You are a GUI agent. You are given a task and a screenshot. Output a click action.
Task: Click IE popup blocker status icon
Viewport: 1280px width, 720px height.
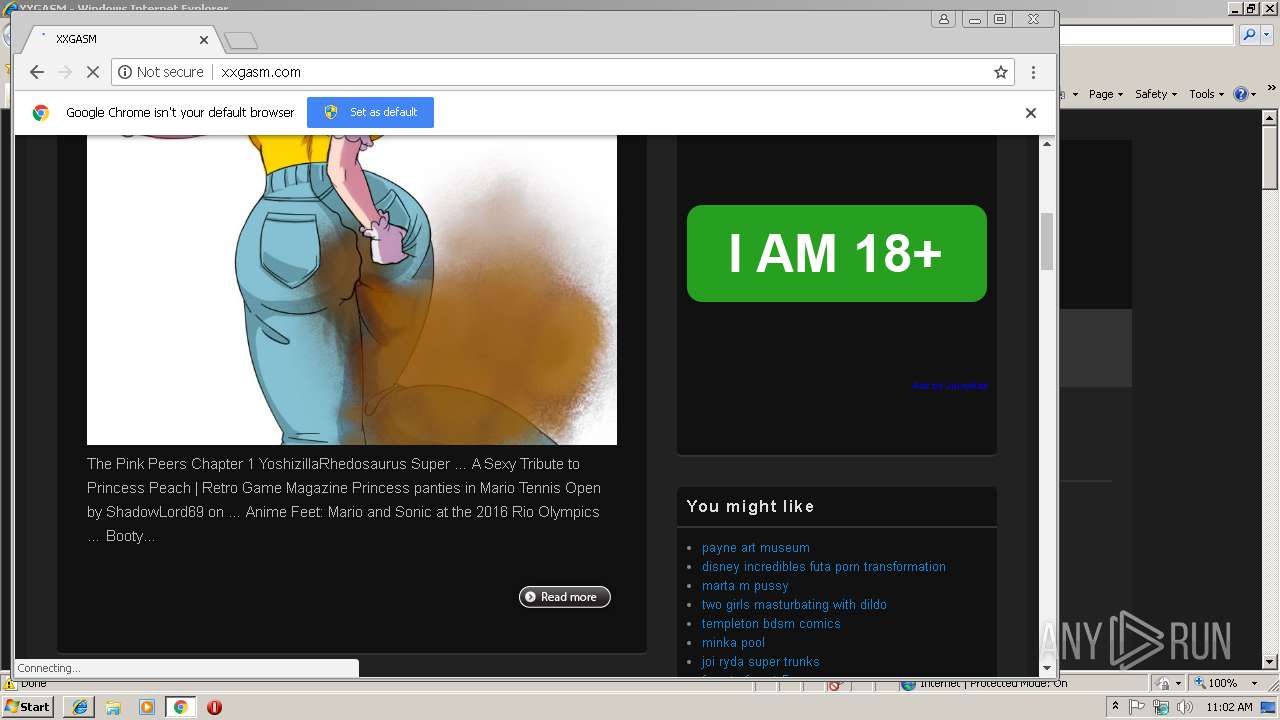835,685
